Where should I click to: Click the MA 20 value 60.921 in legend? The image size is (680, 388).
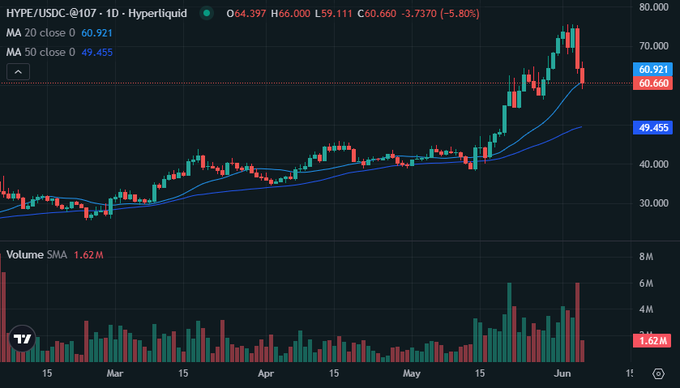pos(97,33)
